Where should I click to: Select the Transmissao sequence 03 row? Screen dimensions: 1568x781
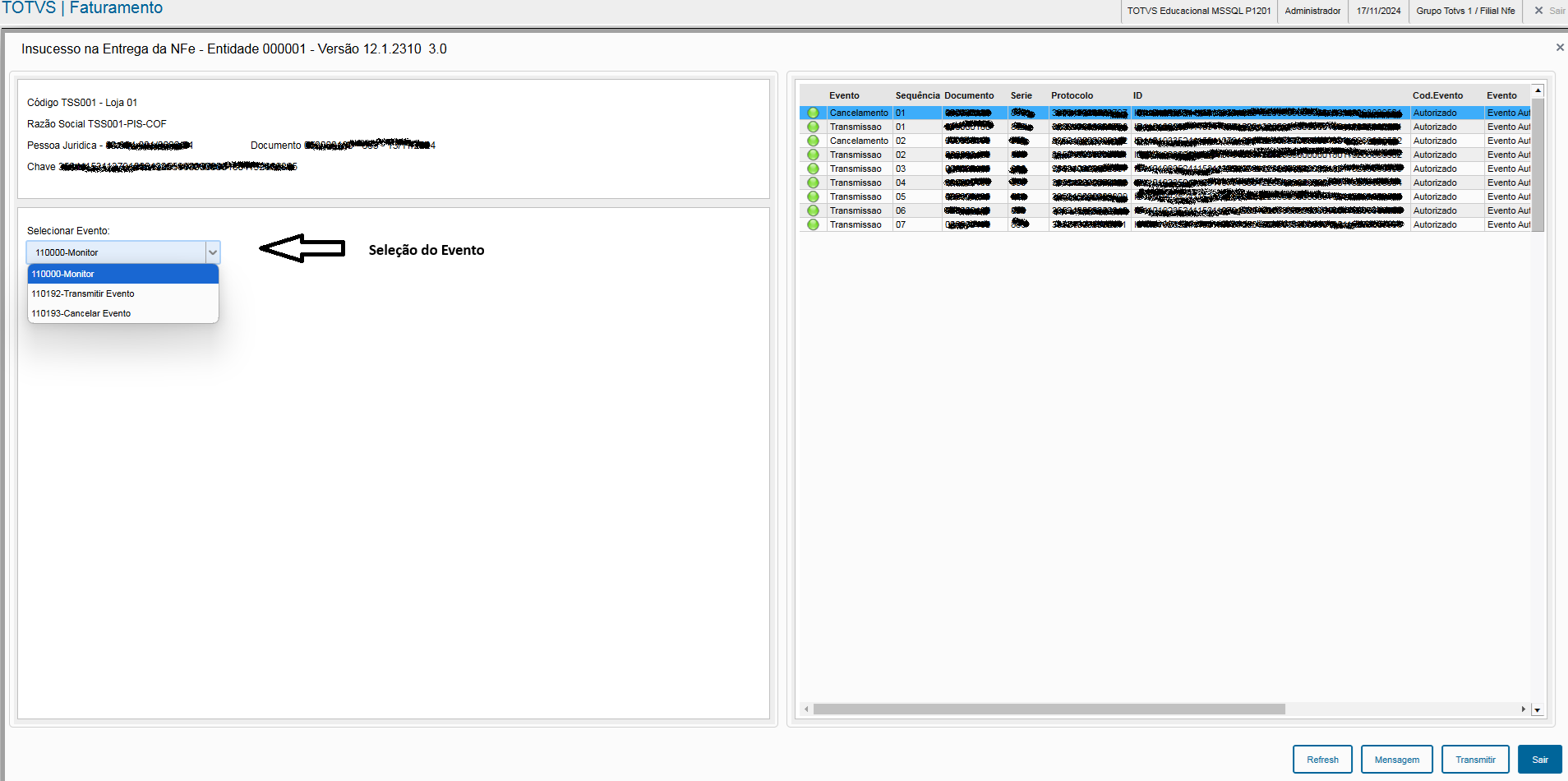(x=1164, y=169)
